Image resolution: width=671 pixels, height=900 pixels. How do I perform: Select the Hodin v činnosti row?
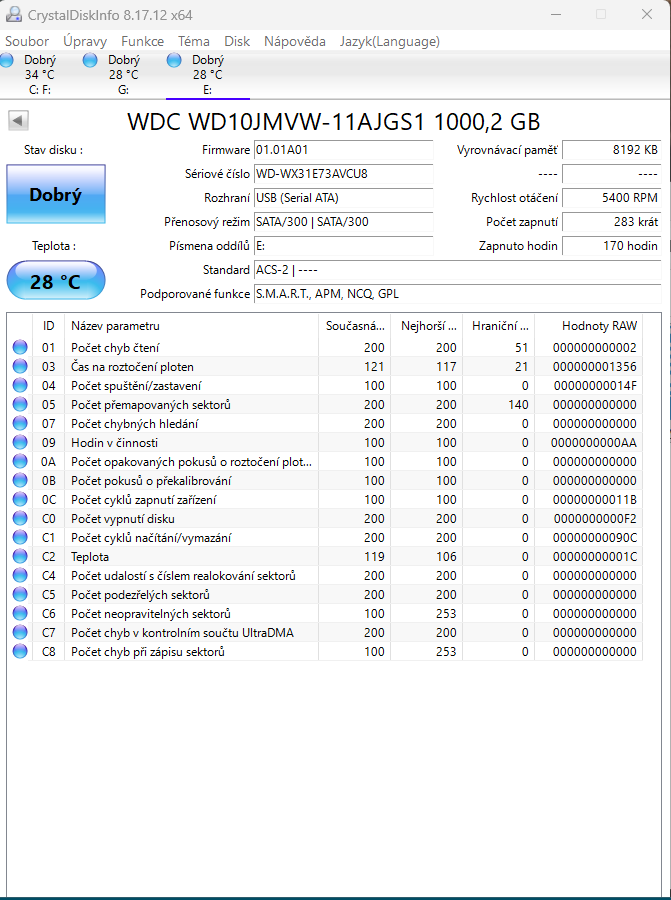[325, 443]
